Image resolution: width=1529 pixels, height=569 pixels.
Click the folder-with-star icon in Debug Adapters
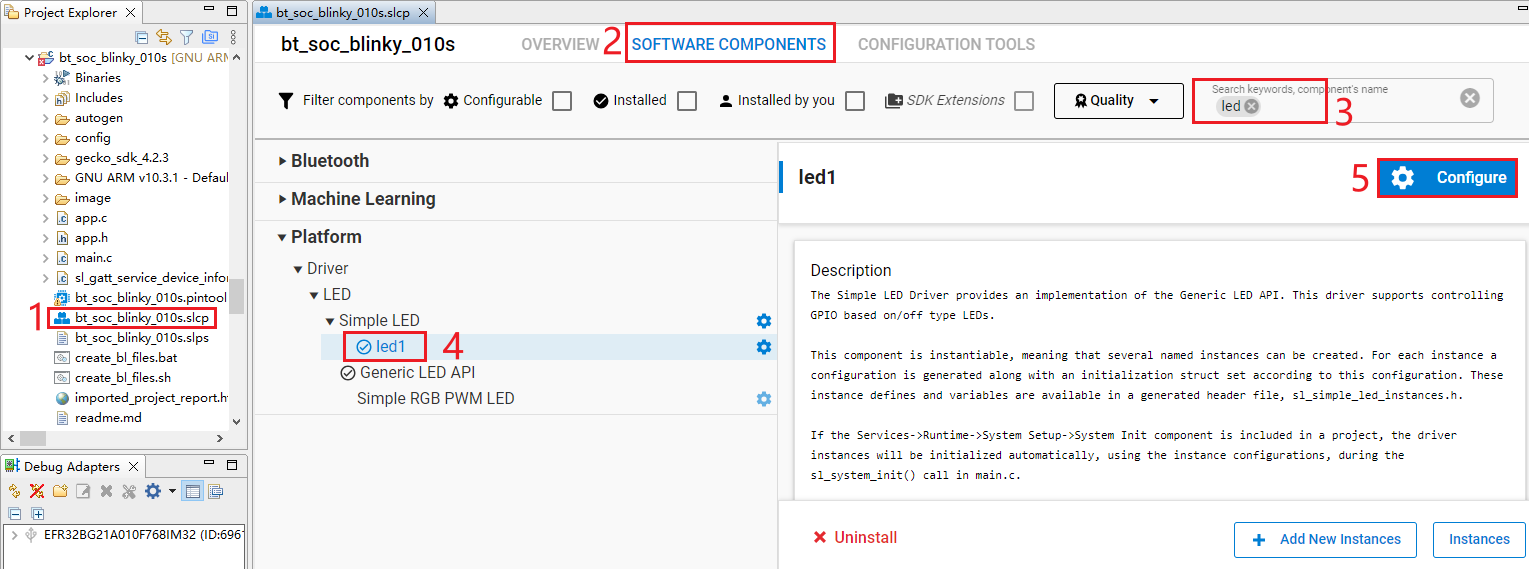click(60, 491)
